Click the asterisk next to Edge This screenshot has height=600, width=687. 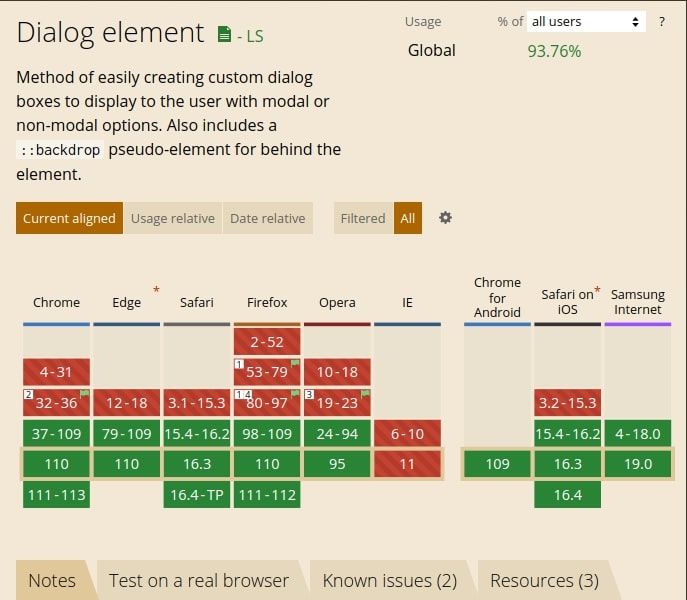[156, 290]
